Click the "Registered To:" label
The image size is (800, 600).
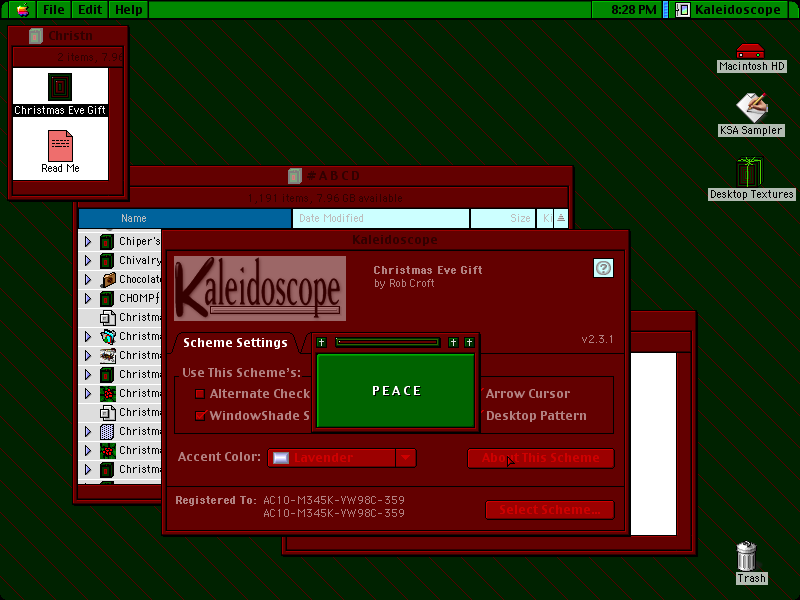pyautogui.click(x=215, y=501)
